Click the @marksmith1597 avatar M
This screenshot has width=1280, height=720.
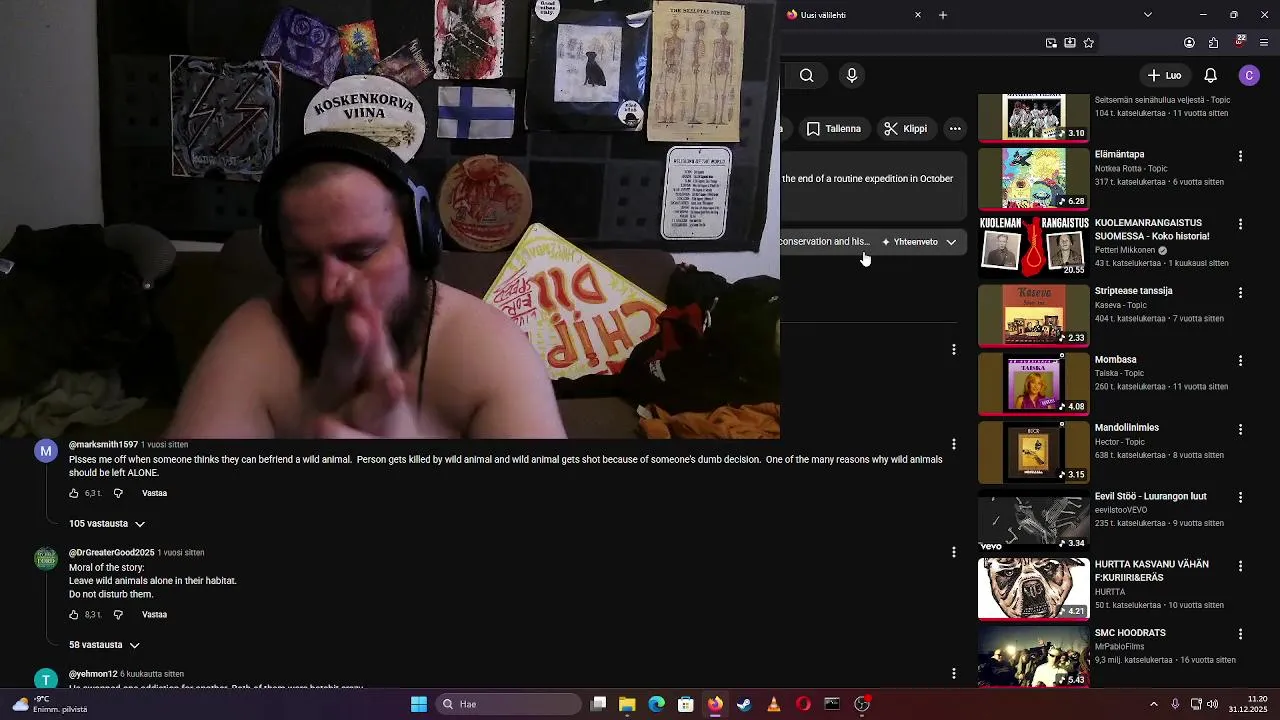click(x=46, y=452)
